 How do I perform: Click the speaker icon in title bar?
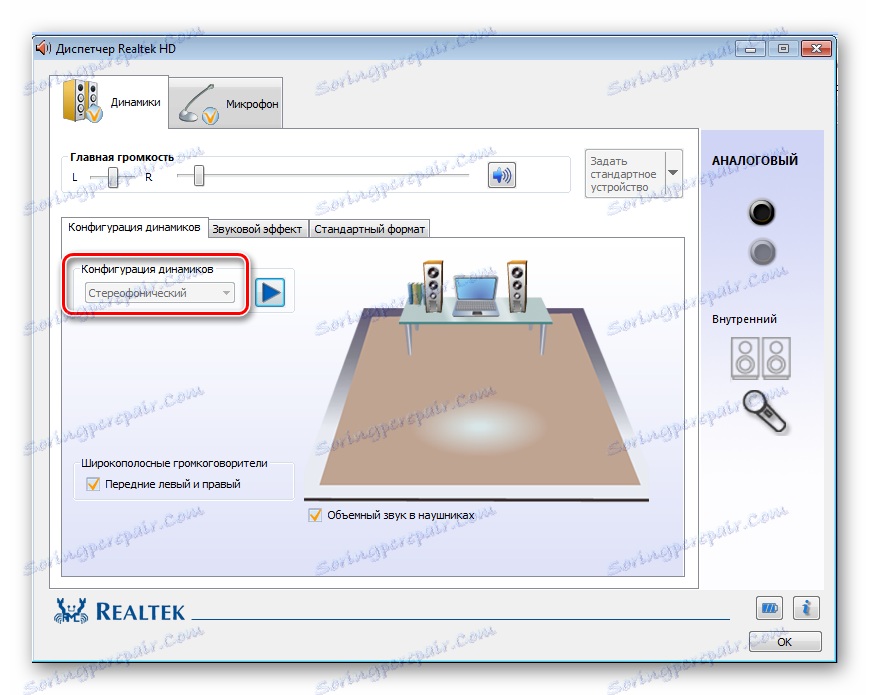pos(43,48)
